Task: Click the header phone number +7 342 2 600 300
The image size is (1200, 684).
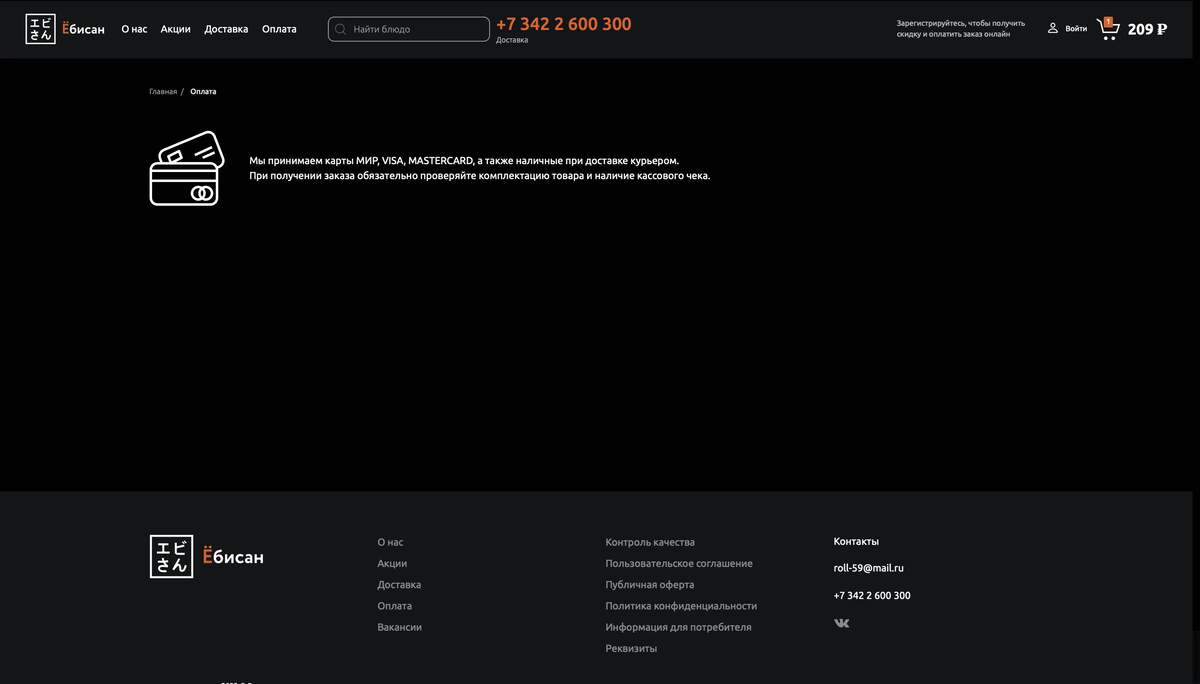Action: tap(564, 24)
